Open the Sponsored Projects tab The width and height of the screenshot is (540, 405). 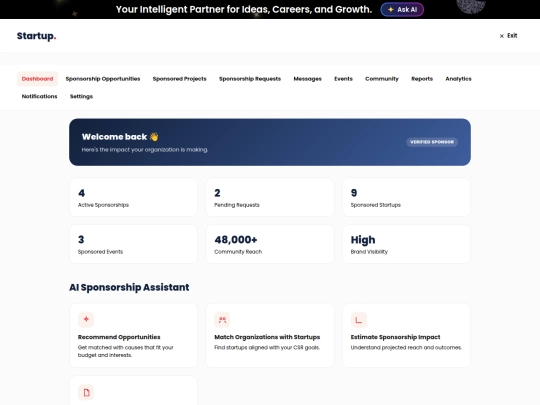(179, 79)
